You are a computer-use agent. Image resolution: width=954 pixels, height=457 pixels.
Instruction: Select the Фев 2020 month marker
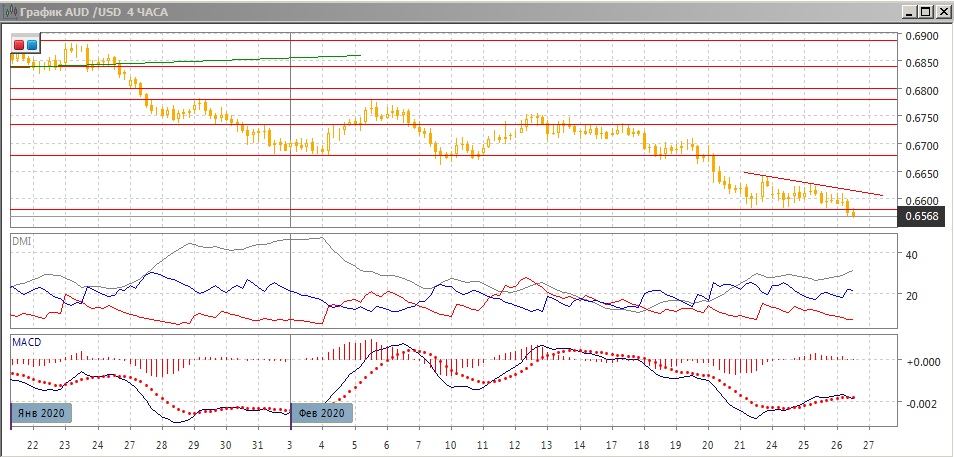tap(322, 413)
